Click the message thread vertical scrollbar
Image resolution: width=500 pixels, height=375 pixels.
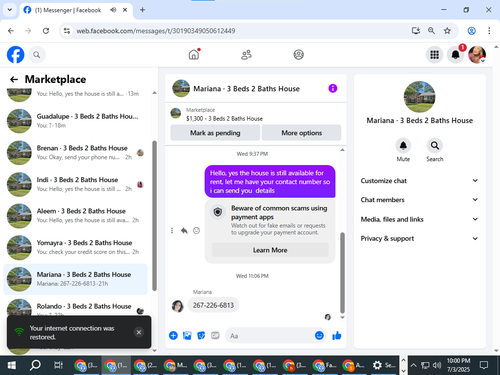click(x=342, y=272)
